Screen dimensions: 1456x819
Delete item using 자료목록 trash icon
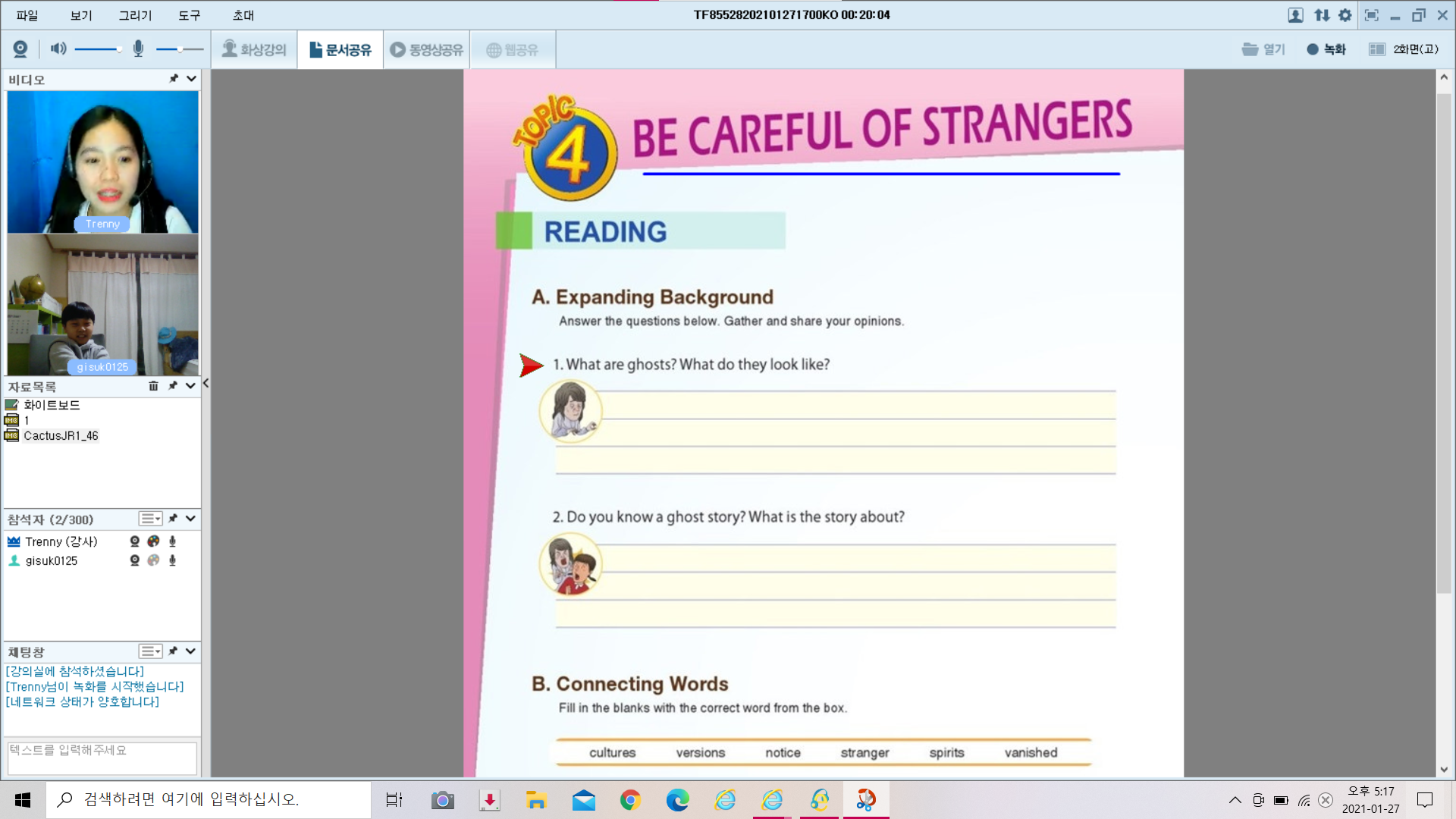[153, 386]
